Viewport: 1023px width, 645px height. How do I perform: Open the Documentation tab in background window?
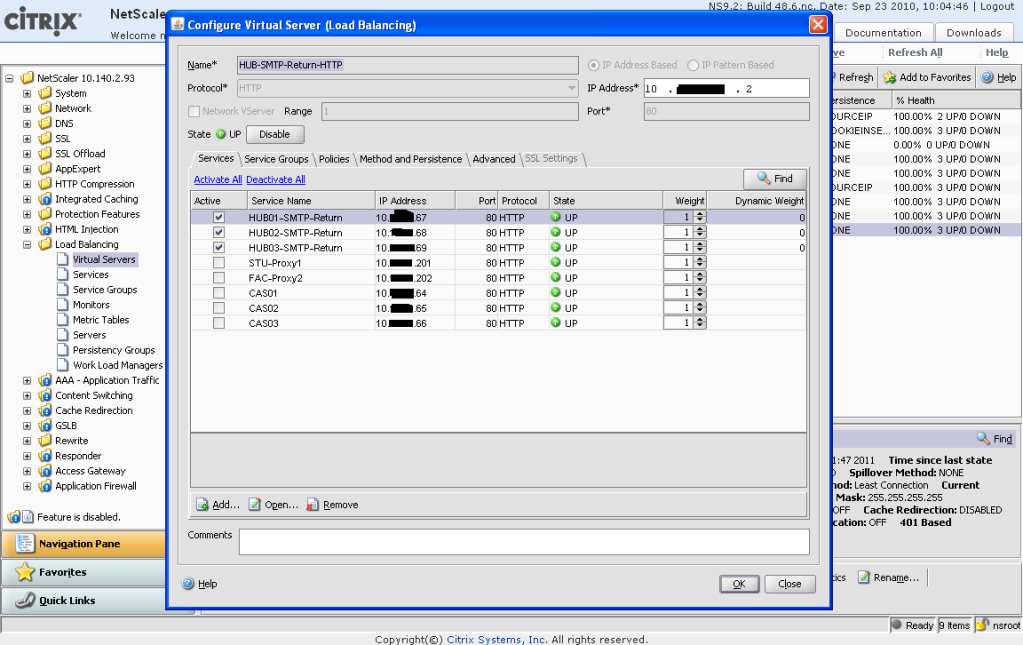pos(883,33)
